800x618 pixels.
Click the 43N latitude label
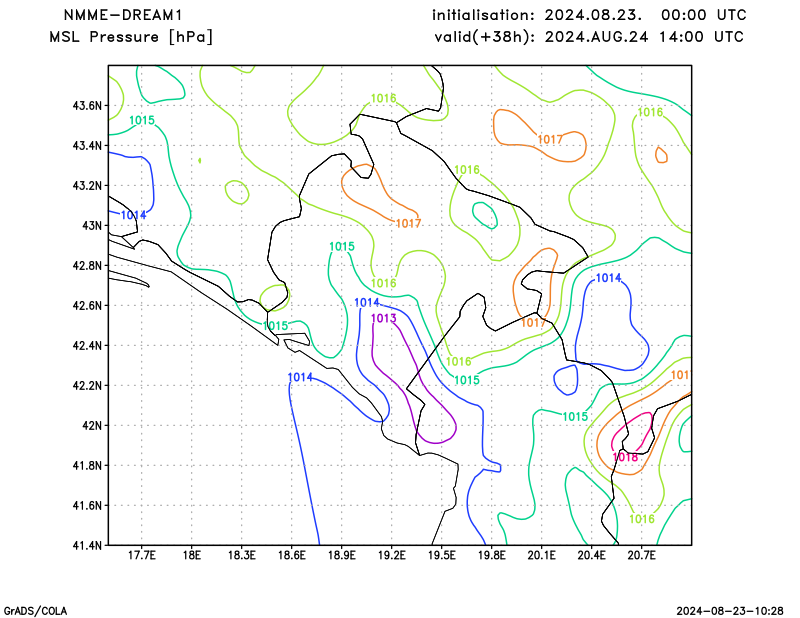pyautogui.click(x=92, y=226)
